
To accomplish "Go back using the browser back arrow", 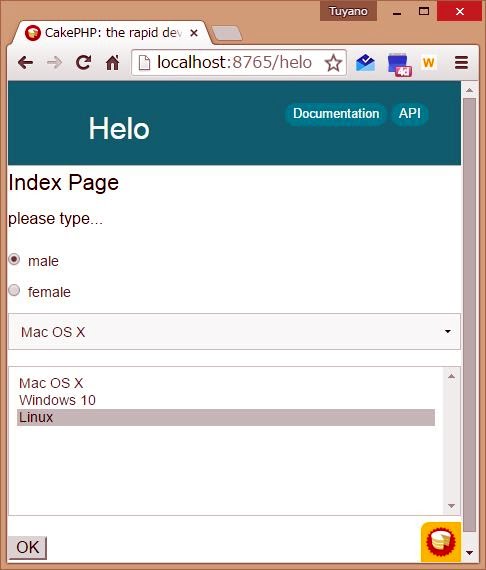I will point(25,63).
